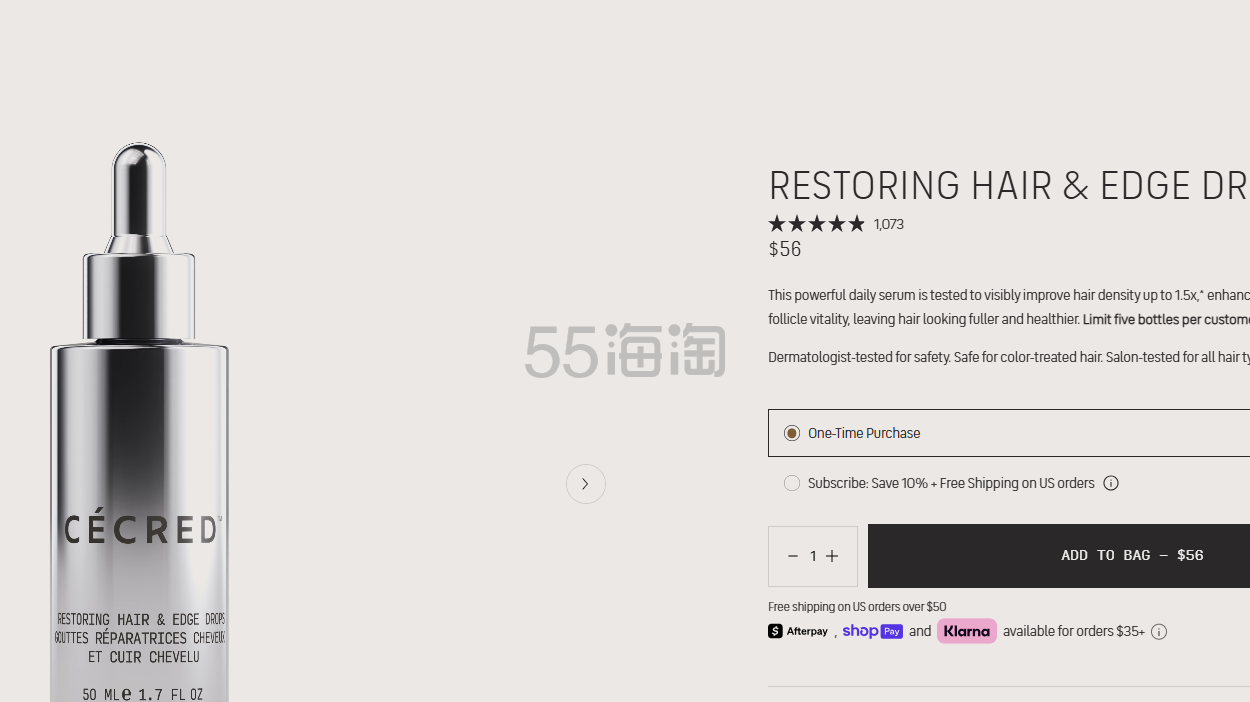Open the Subscribe option info icon
The image size is (1250, 702).
tap(1110, 483)
